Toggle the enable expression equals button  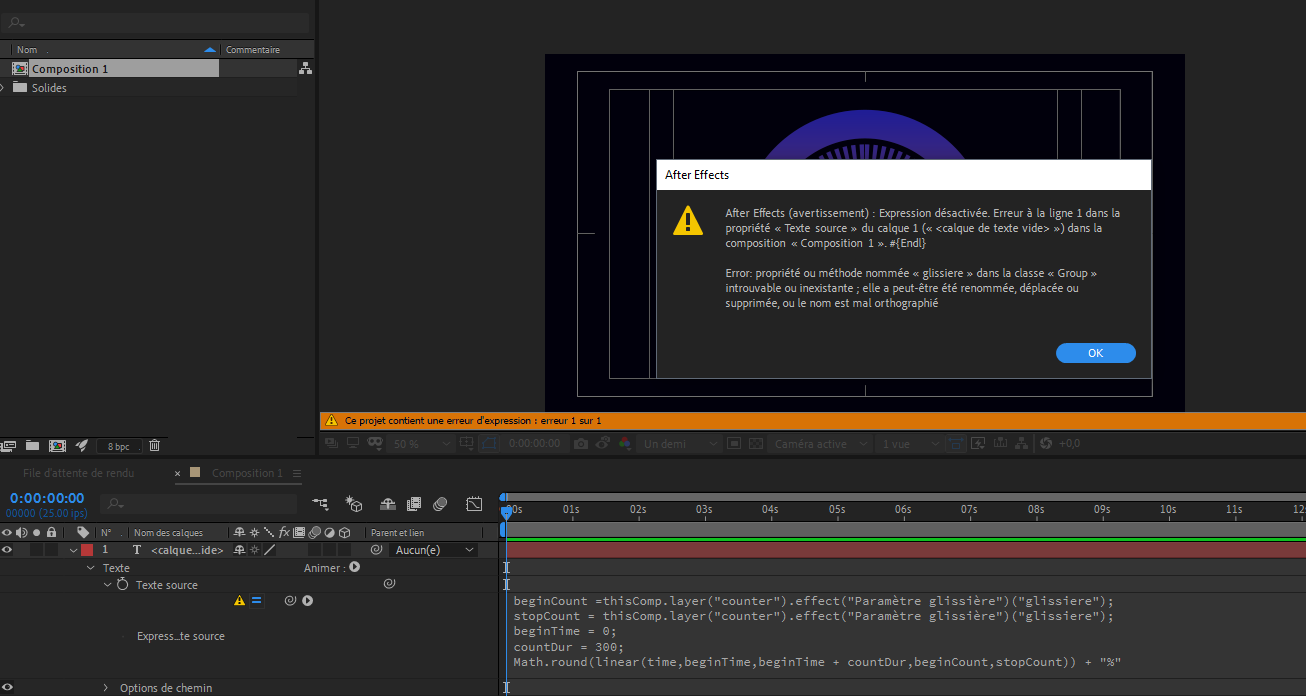(256, 601)
